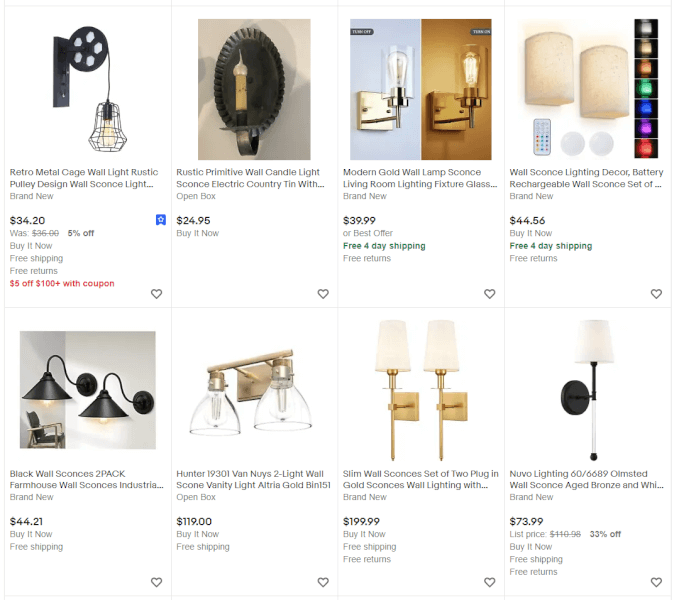Watch the Hunter Van Nuys vanity light
The height and width of the screenshot is (600, 674).
pyautogui.click(x=323, y=582)
